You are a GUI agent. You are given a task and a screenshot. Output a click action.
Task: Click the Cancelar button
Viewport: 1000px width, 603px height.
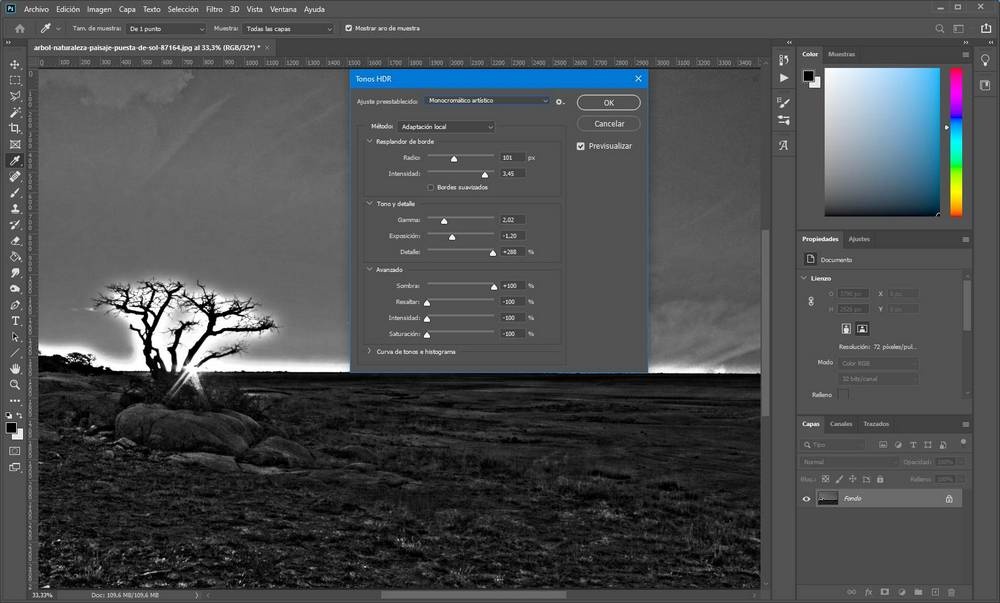coord(608,124)
